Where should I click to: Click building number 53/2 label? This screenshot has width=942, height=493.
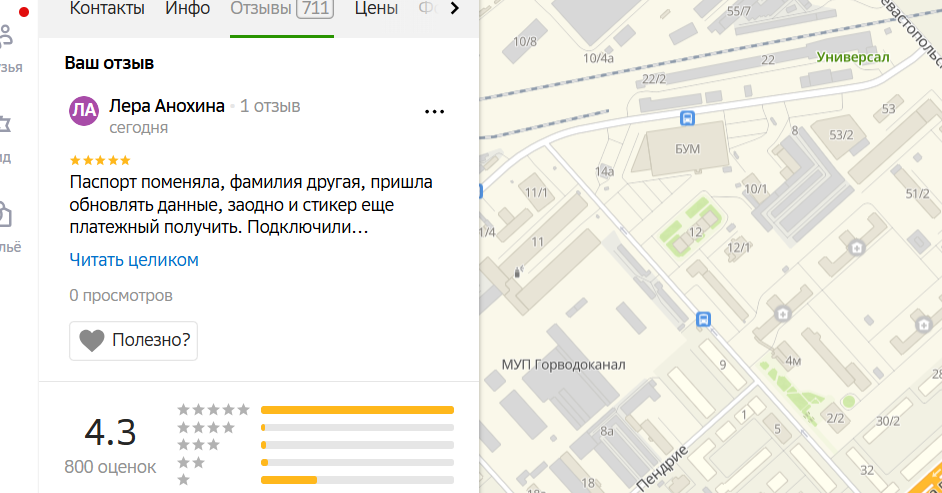[x=841, y=135]
